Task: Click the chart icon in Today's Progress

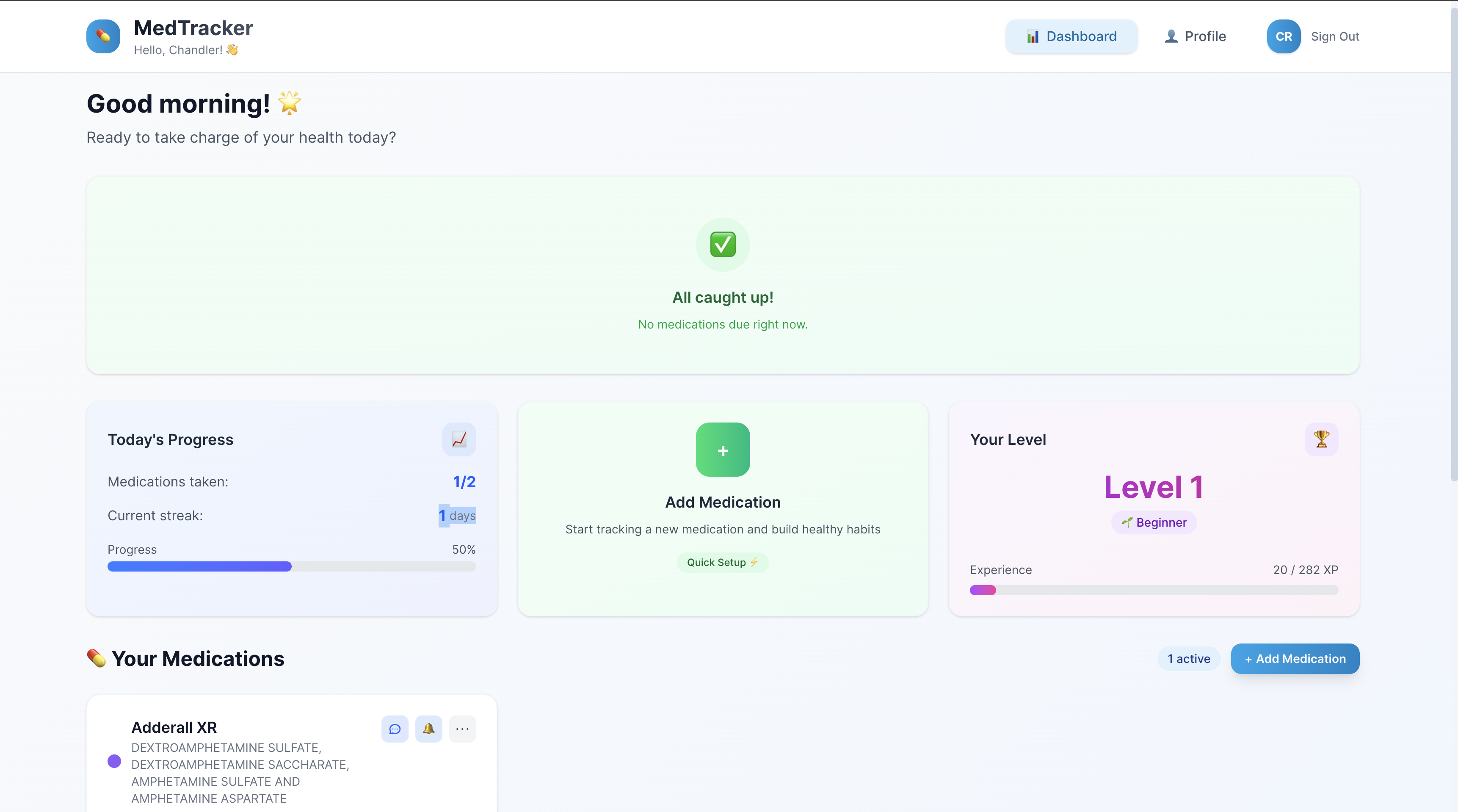Action: coord(459,439)
